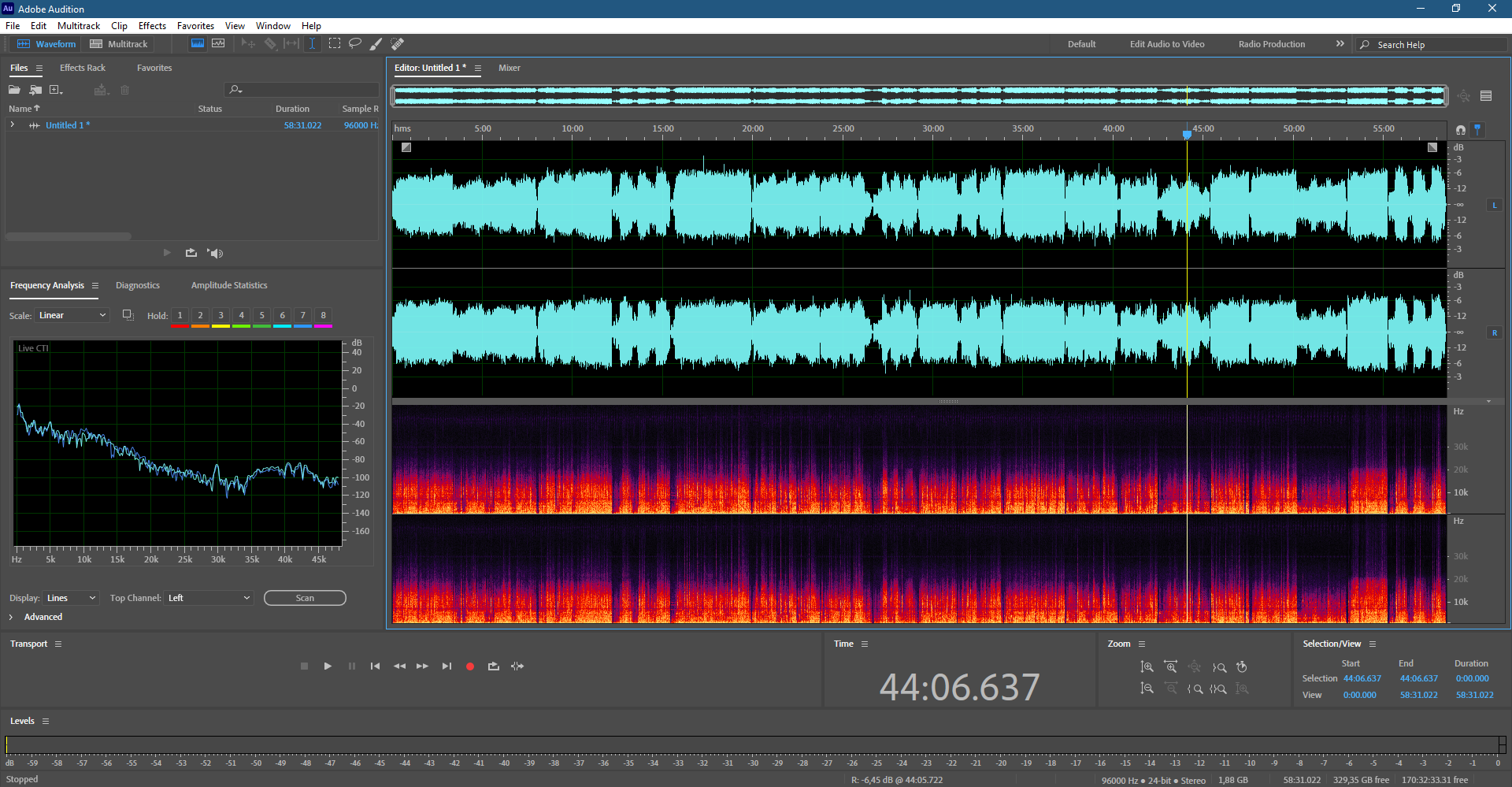This screenshot has width=1512, height=787.
Task: Open the Effects menu
Action: coord(152,26)
